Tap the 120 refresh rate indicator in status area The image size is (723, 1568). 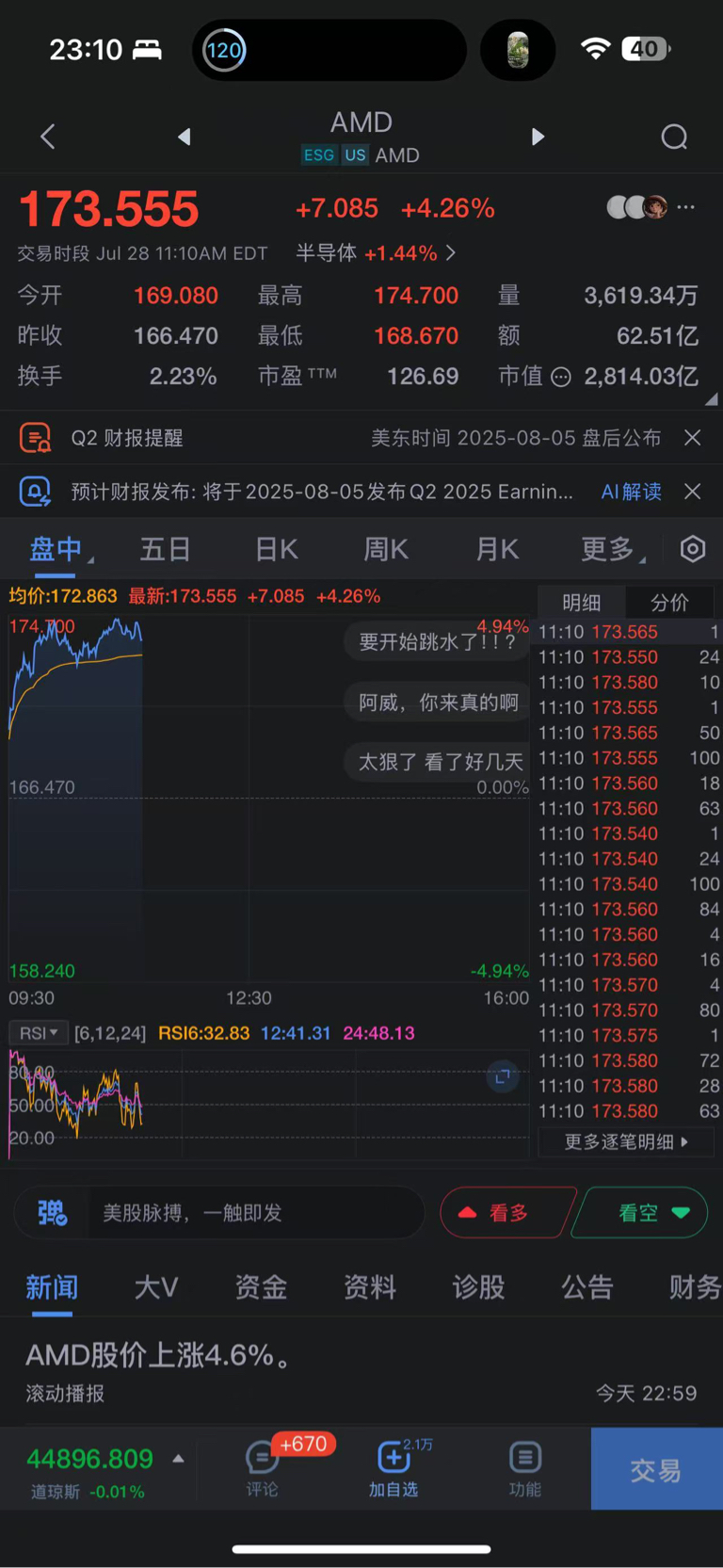224,50
